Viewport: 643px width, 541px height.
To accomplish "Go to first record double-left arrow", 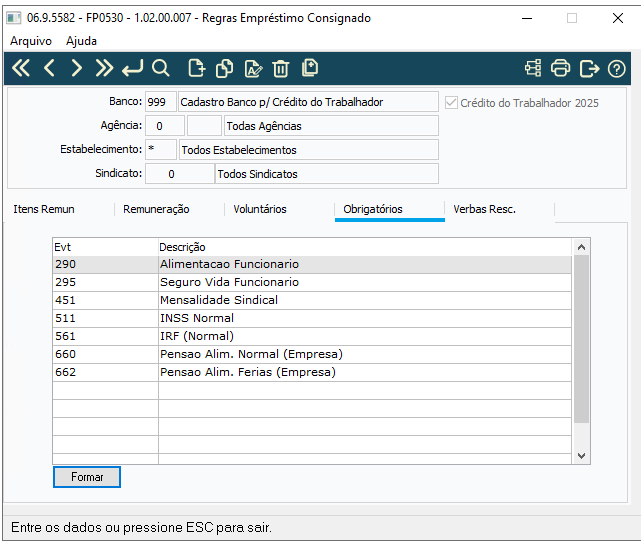I will pos(21,68).
